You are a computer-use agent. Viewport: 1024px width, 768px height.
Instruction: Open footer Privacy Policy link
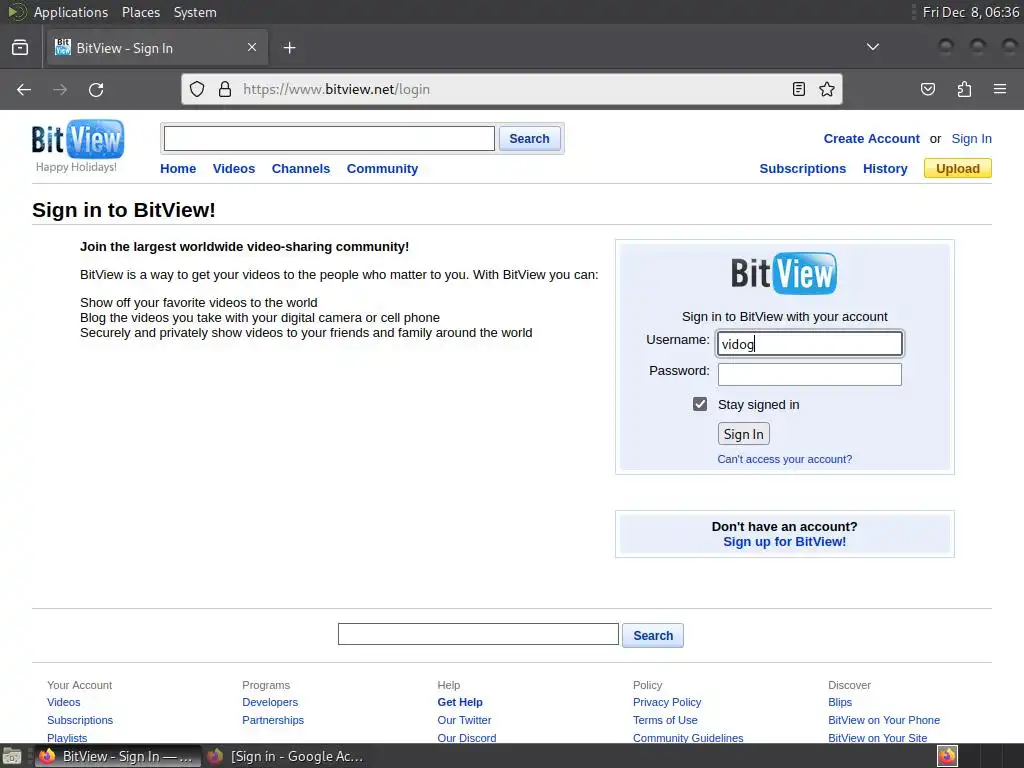click(x=667, y=702)
